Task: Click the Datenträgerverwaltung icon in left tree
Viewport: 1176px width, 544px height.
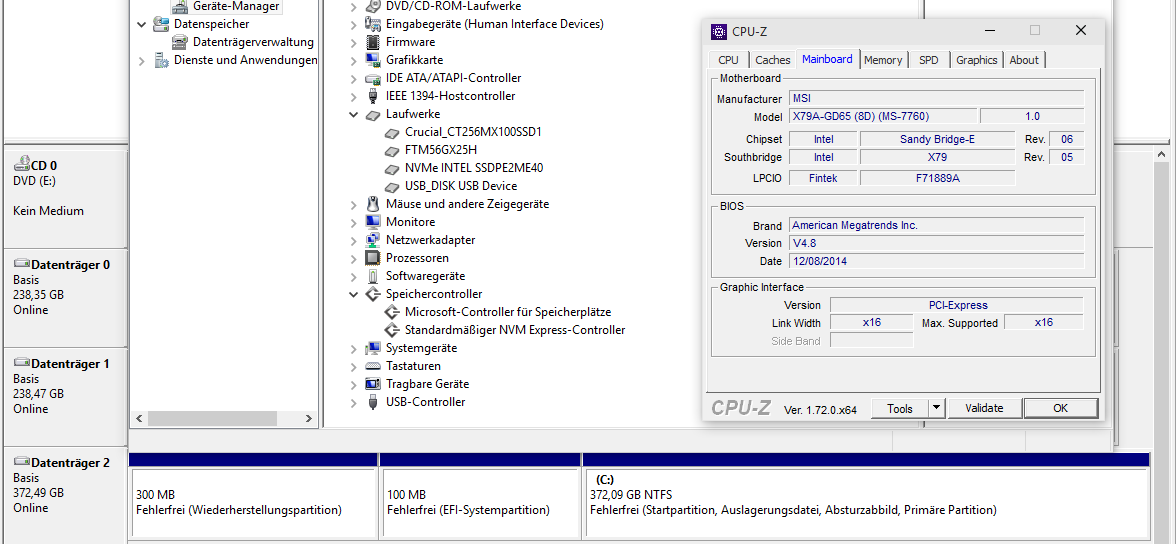Action: click(x=180, y=42)
